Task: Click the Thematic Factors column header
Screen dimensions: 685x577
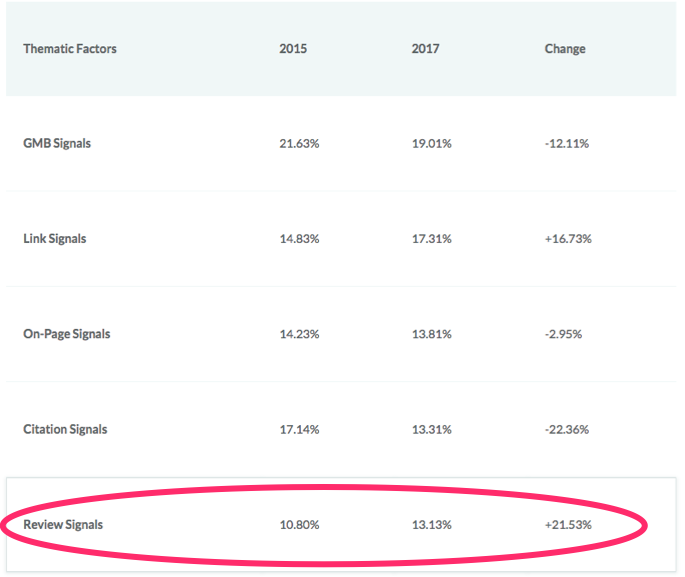Action: tap(70, 48)
